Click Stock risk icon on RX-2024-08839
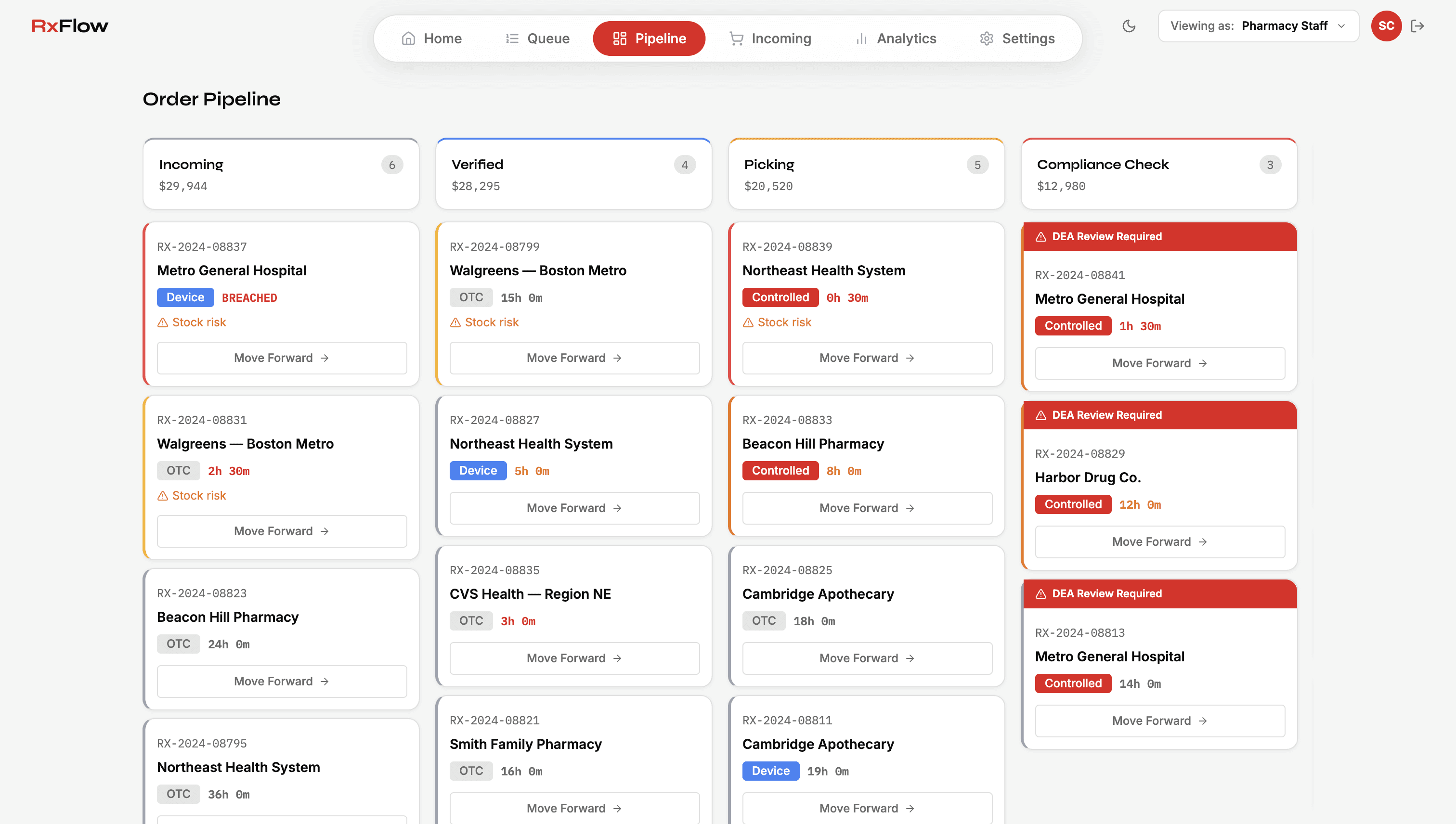 click(x=748, y=322)
